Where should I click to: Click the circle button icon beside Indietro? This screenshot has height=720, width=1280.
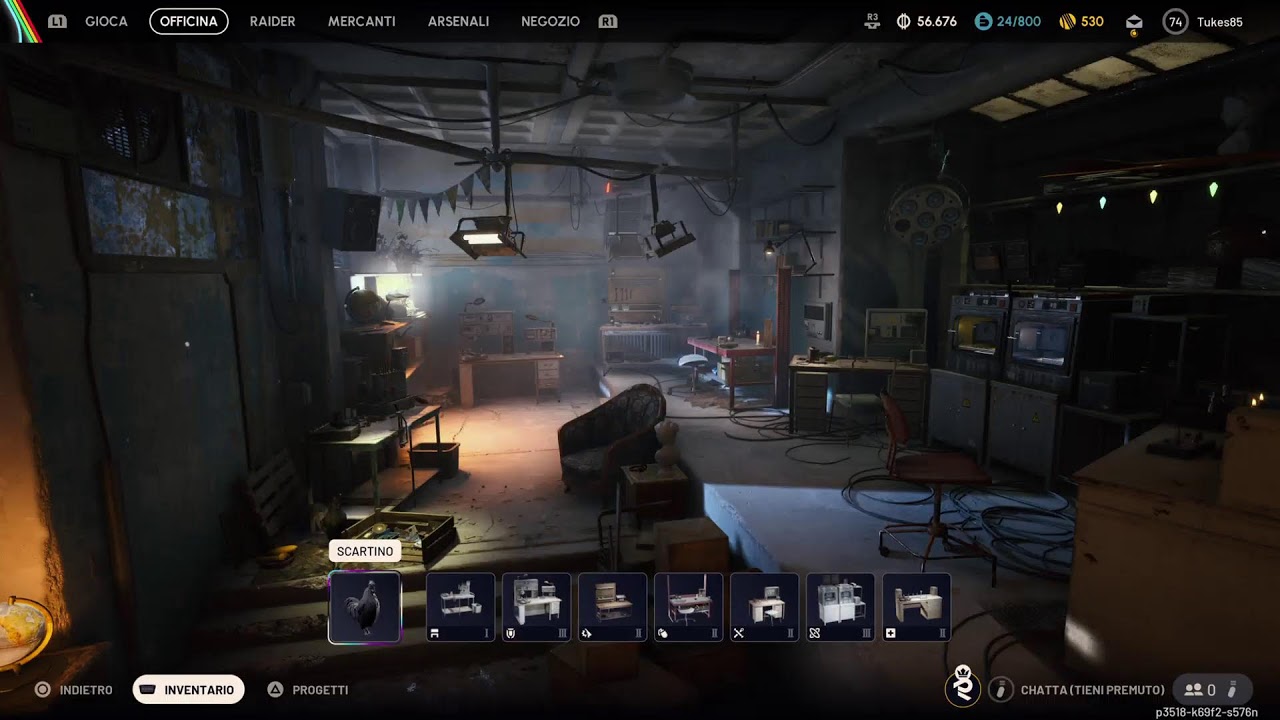(42, 690)
